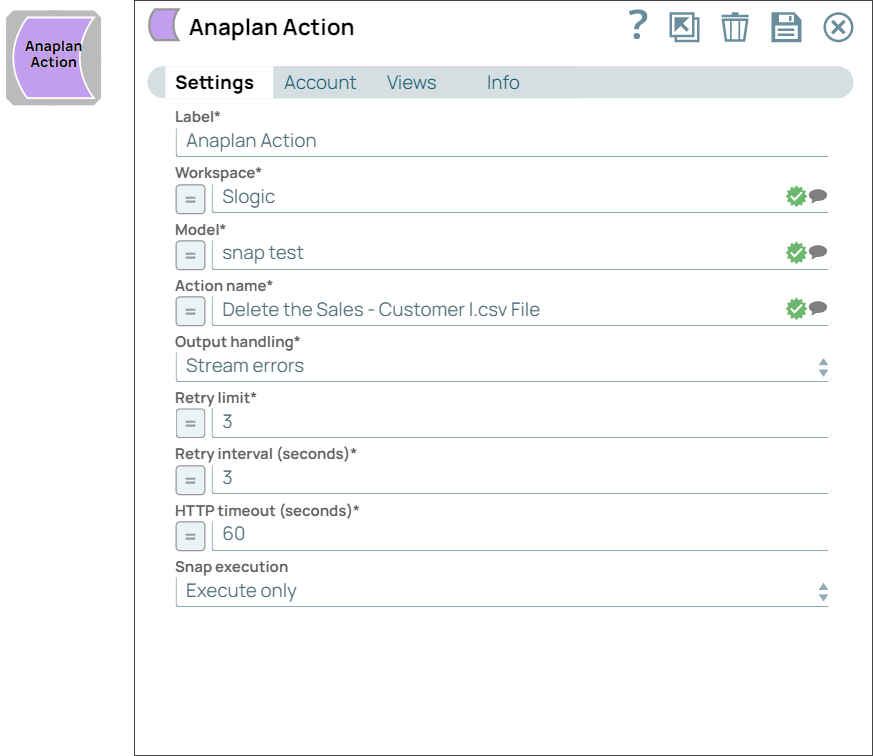Image resolution: width=873 pixels, height=756 pixels.
Task: Switch to the Account tab
Action: point(320,83)
